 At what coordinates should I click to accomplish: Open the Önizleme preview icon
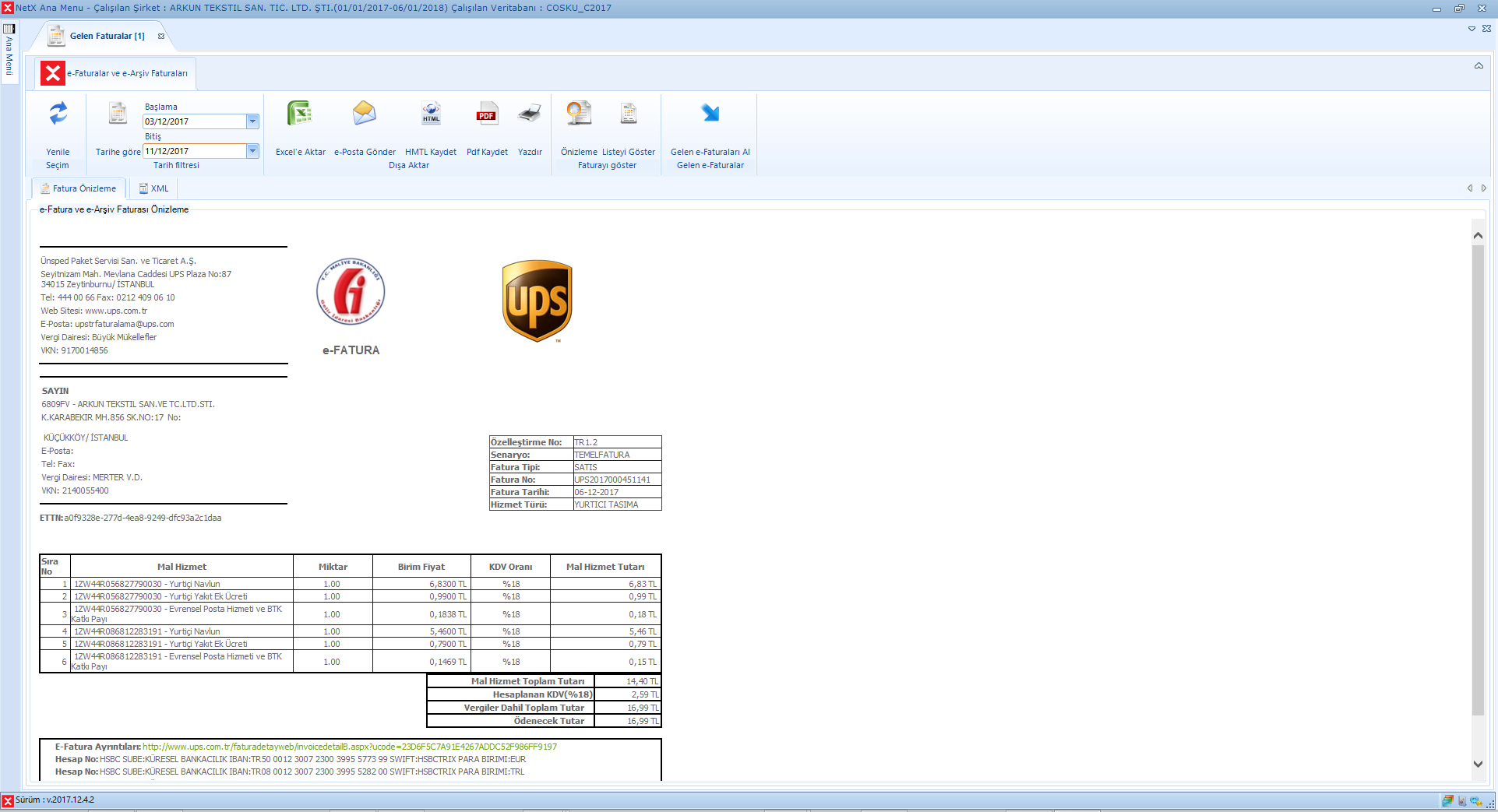(579, 114)
